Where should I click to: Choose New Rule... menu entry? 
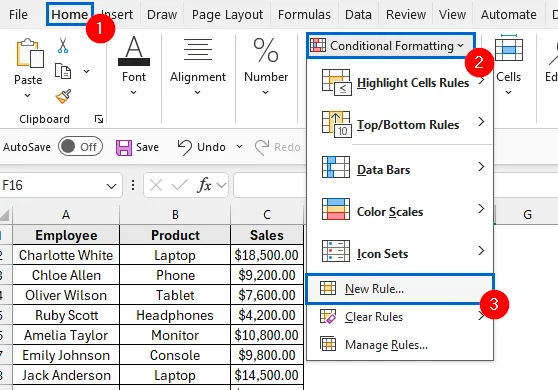pyautogui.click(x=400, y=289)
